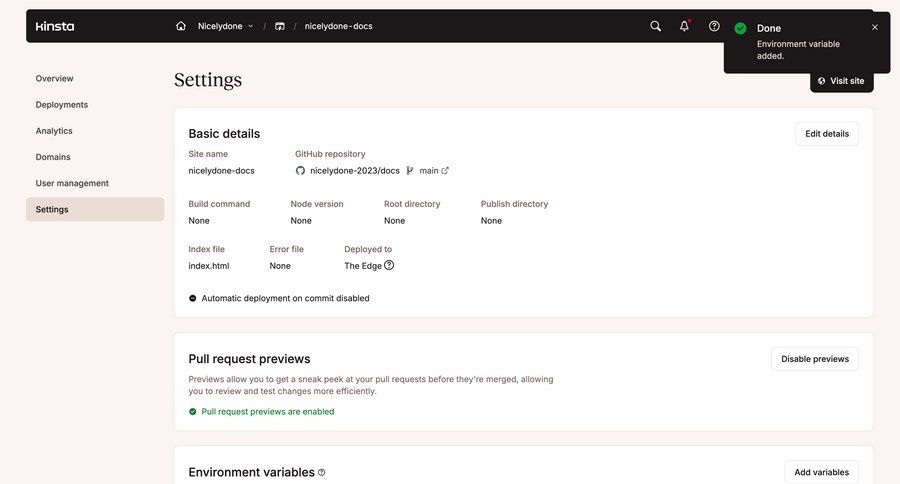Open the notifications bell

point(685,26)
